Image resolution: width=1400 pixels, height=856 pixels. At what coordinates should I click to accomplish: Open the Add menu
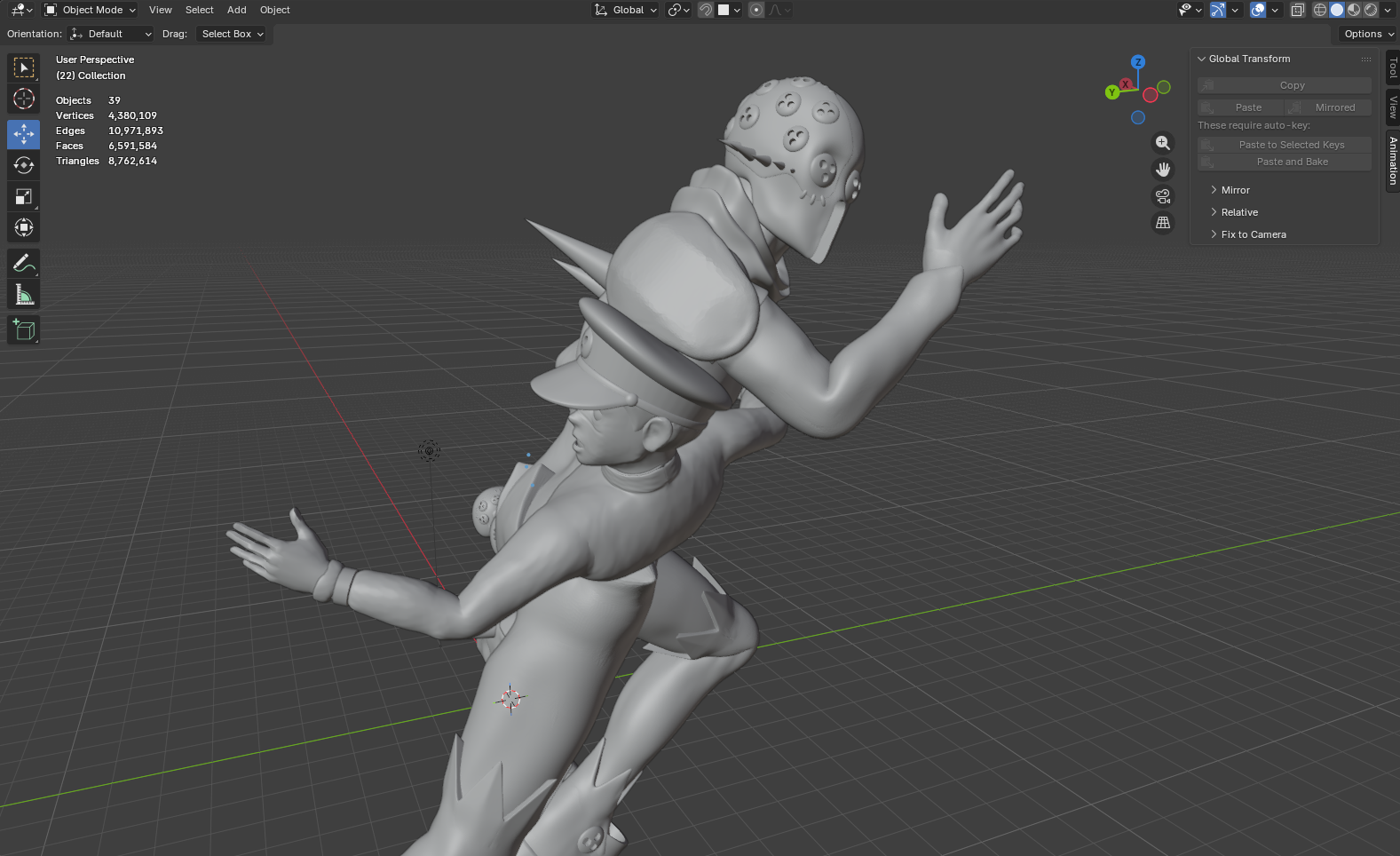coord(237,10)
